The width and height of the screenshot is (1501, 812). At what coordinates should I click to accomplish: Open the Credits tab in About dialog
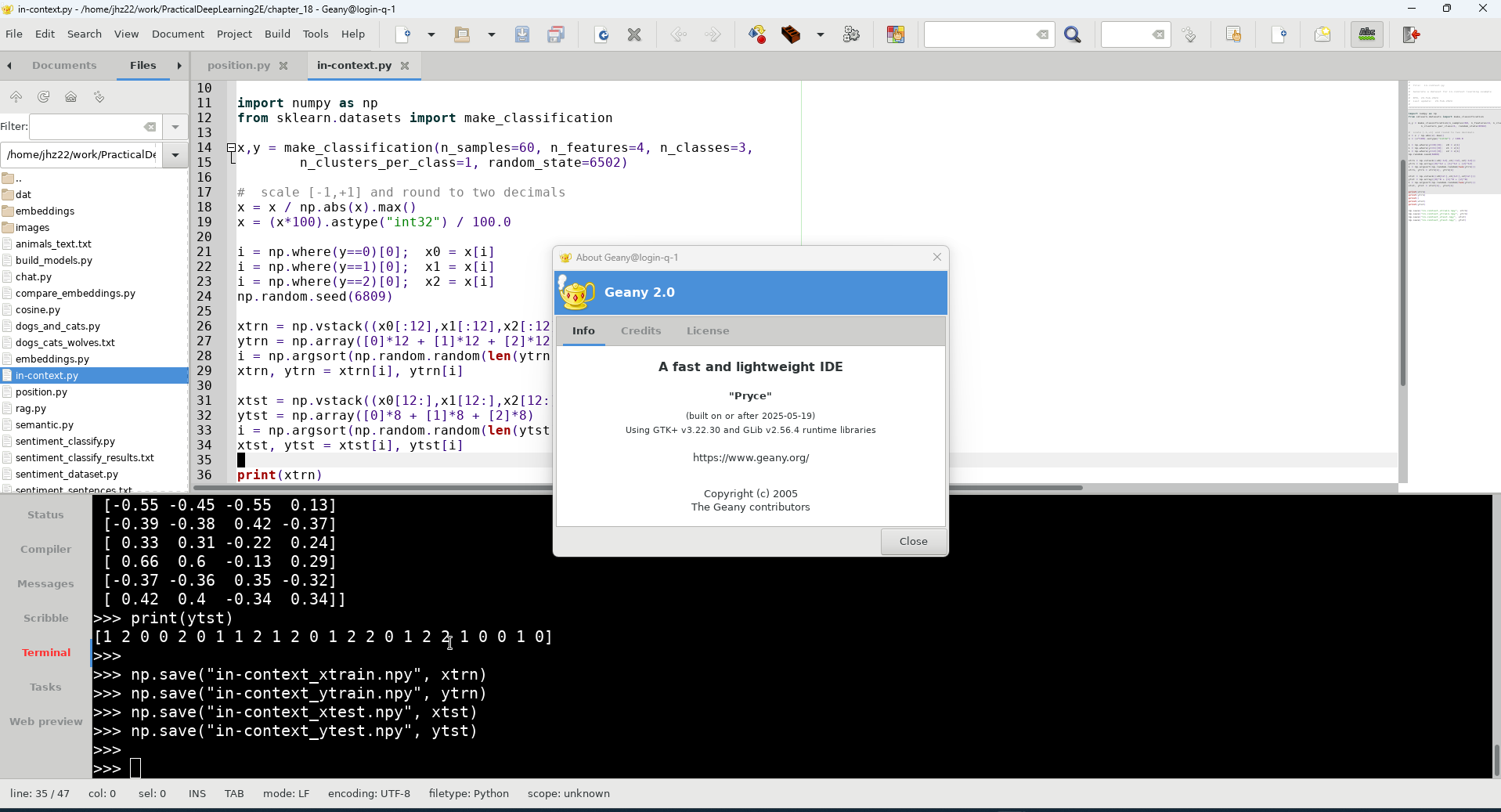click(x=641, y=331)
